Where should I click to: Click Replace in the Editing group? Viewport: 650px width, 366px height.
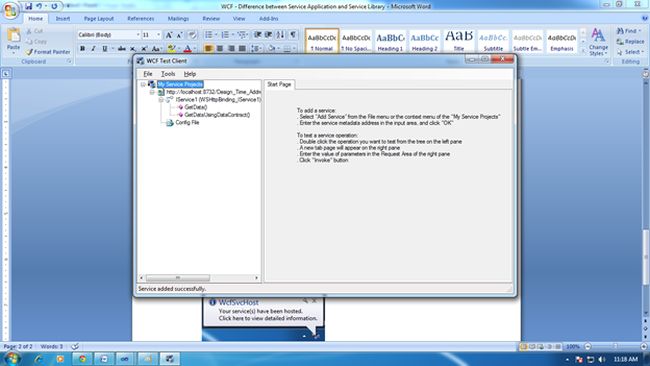point(631,41)
